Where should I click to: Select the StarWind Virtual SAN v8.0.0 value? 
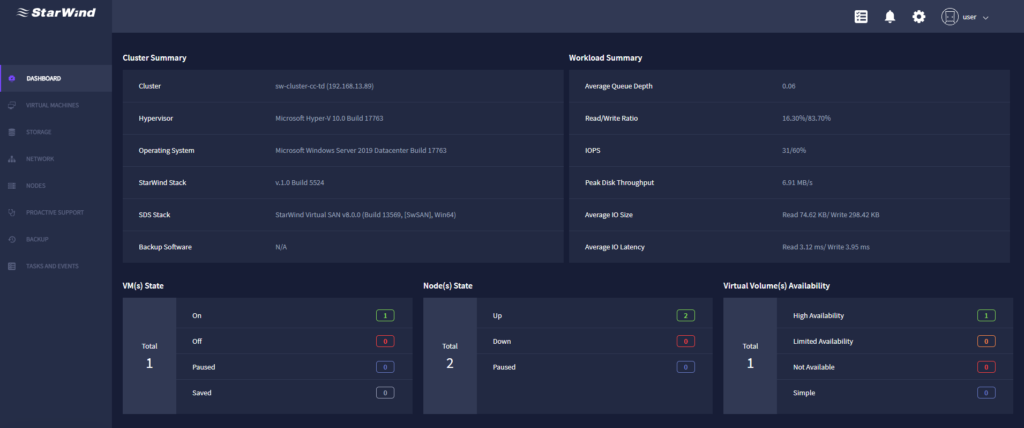[x=366, y=215]
